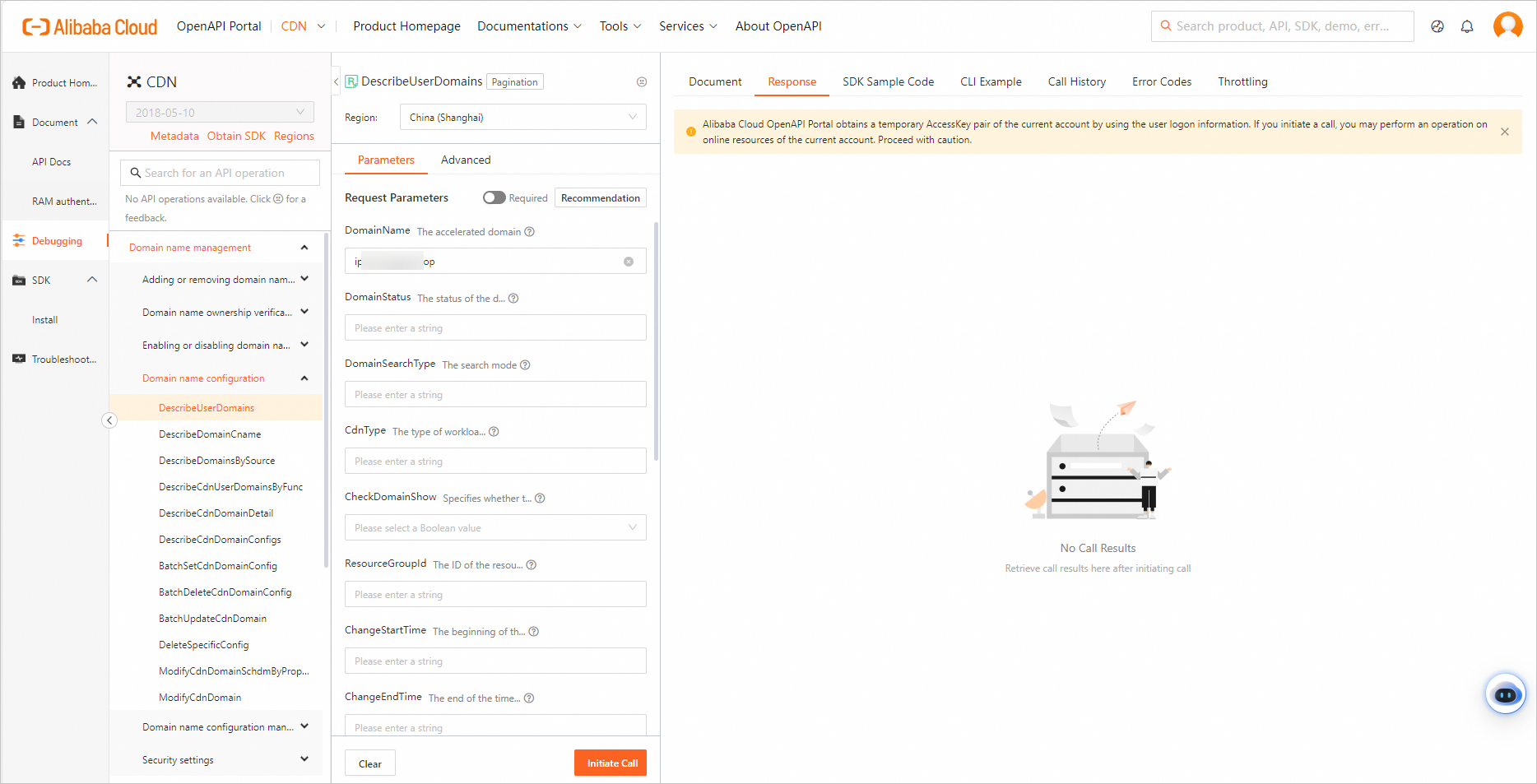Open the Documentations menu

[529, 26]
